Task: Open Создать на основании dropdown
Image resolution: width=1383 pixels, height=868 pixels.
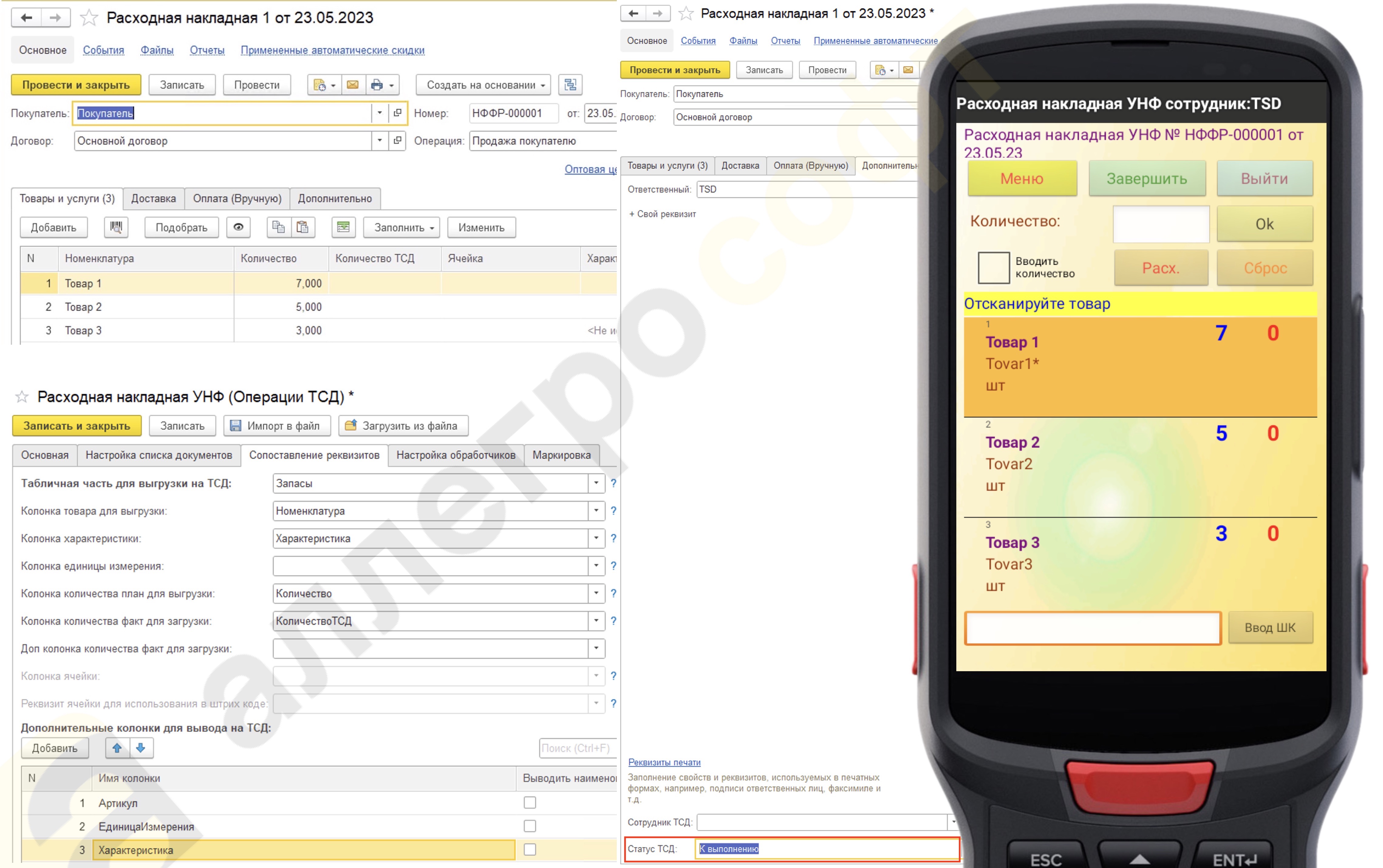Action: point(483,85)
